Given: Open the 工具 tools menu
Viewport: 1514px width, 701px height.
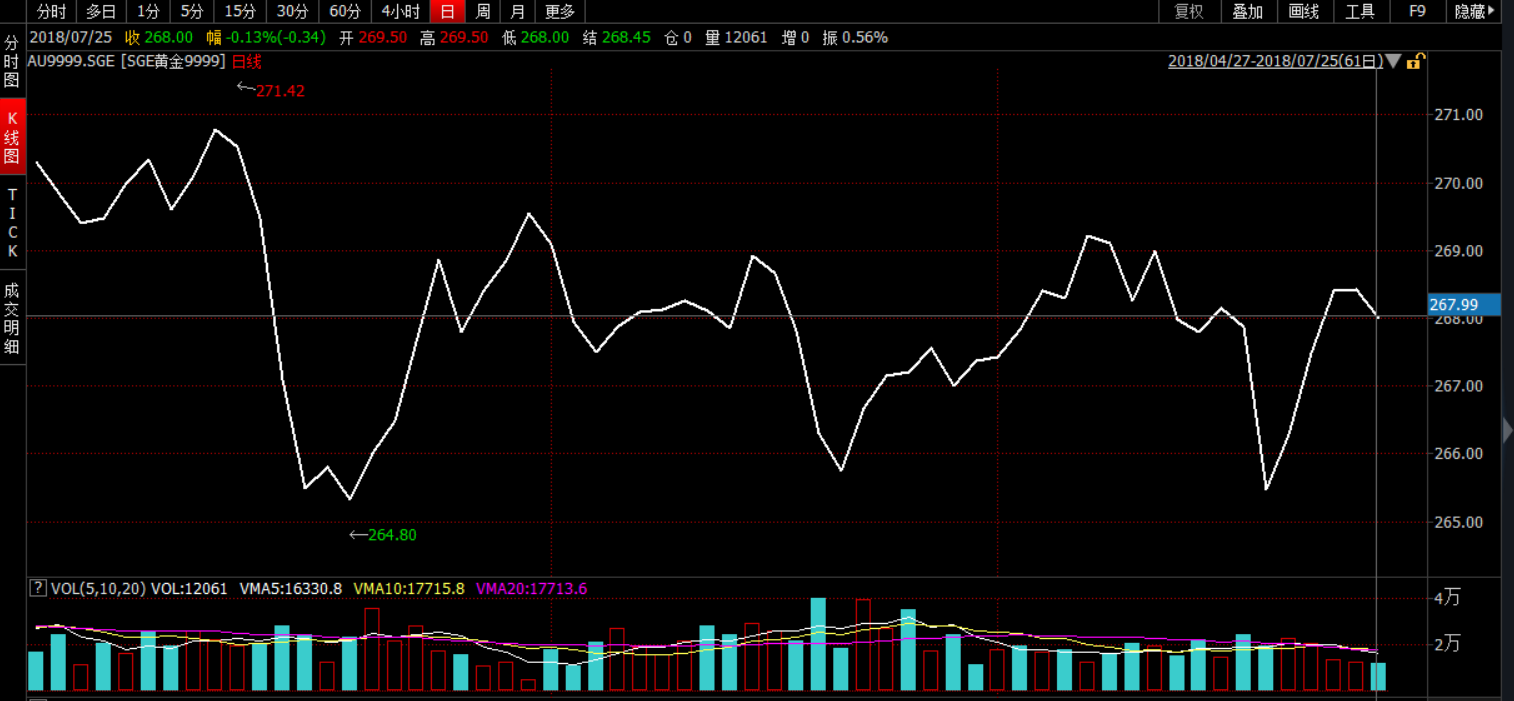Looking at the screenshot, I should [1360, 12].
